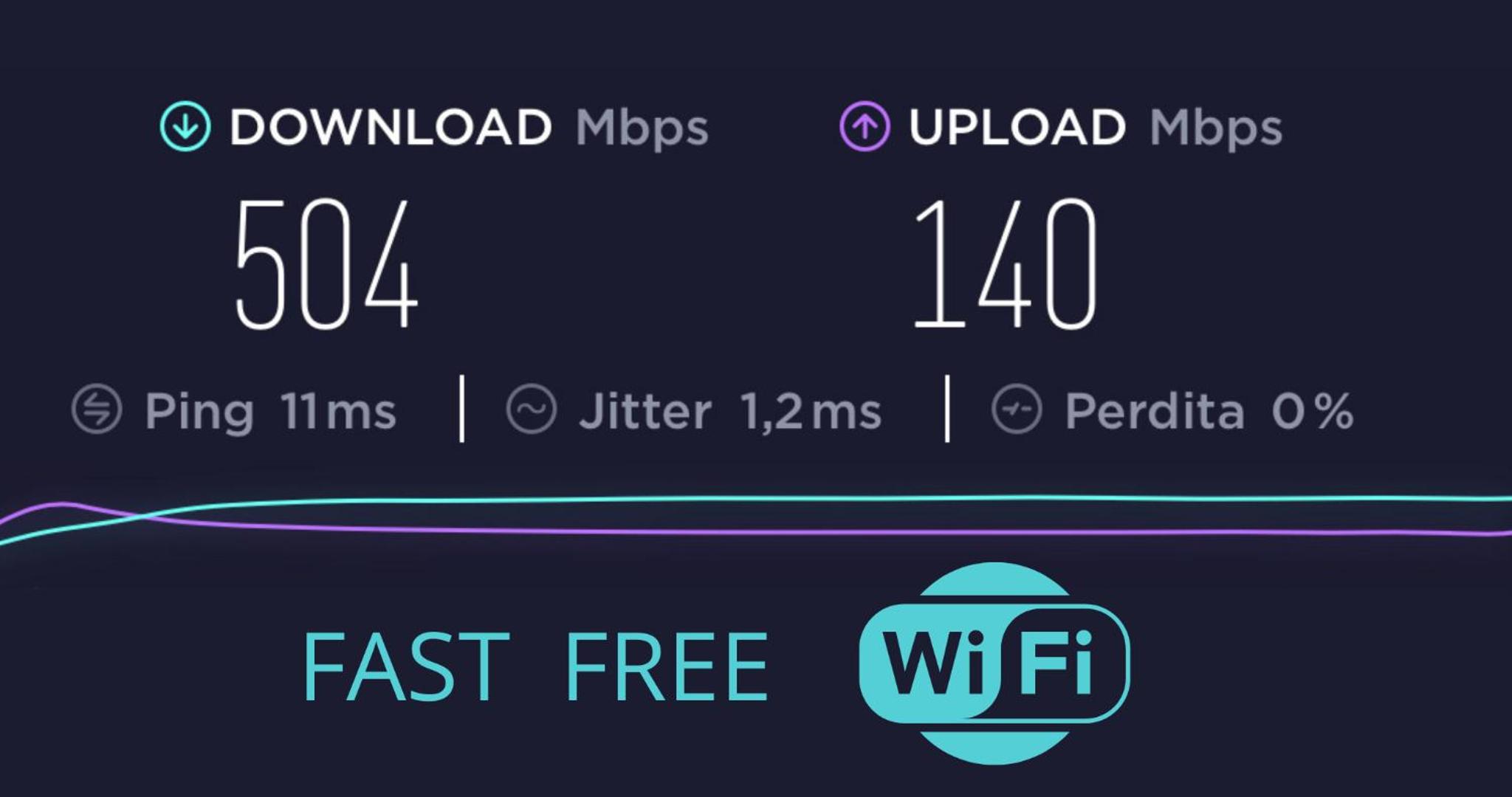This screenshot has height=797, width=1512.
Task: Click the teal download arrow icon
Action: [x=185, y=127]
